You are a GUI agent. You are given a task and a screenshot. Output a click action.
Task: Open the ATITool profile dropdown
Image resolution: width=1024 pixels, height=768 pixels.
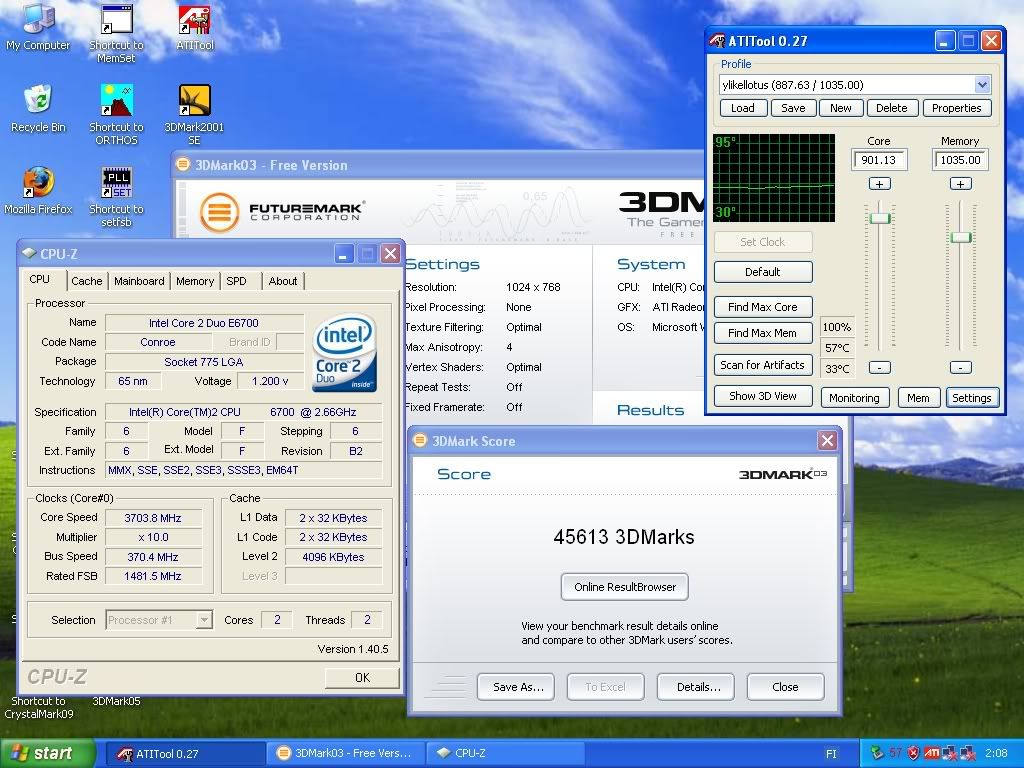[982, 84]
